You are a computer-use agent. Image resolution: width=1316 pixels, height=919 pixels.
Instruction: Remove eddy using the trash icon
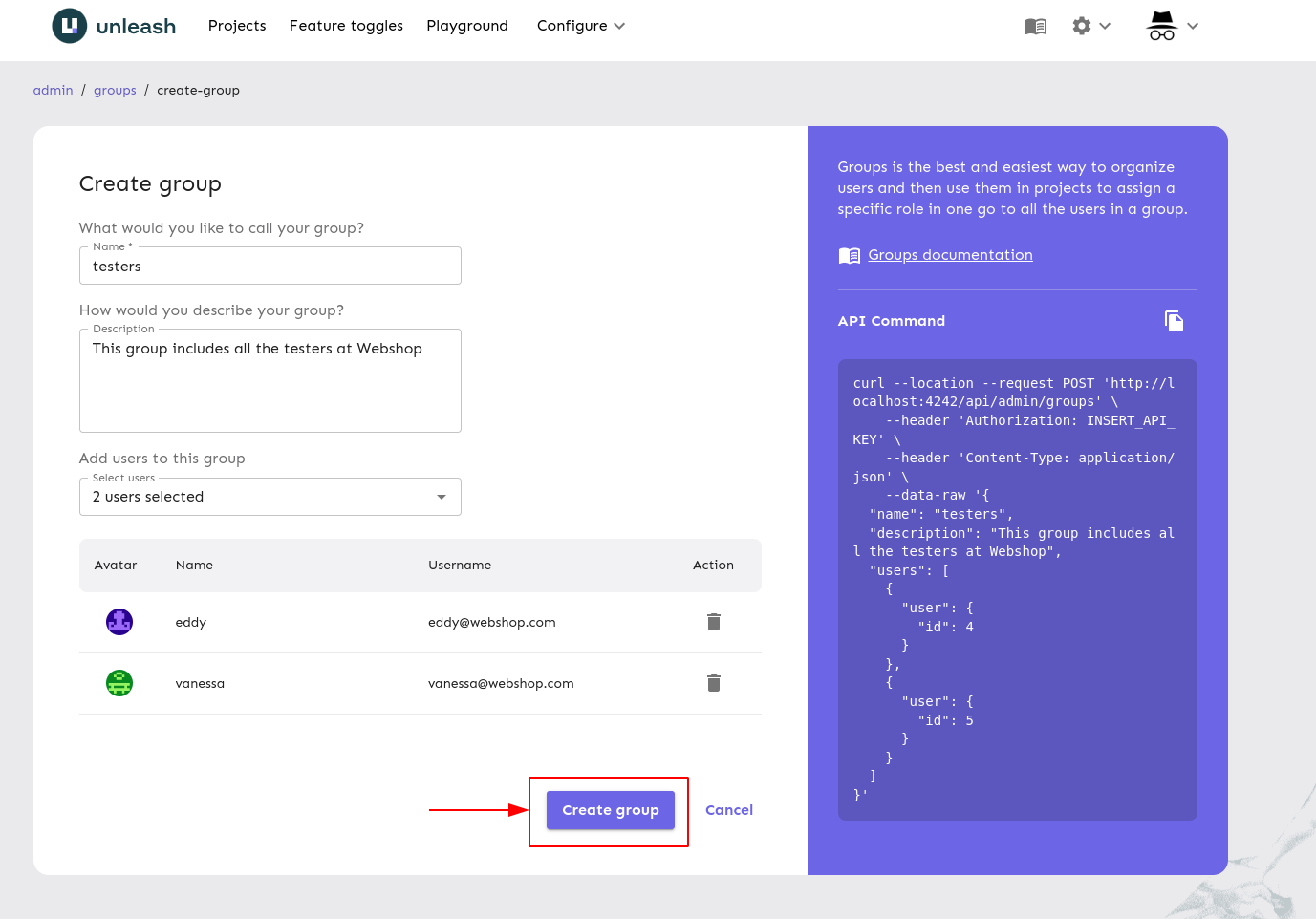tap(713, 622)
